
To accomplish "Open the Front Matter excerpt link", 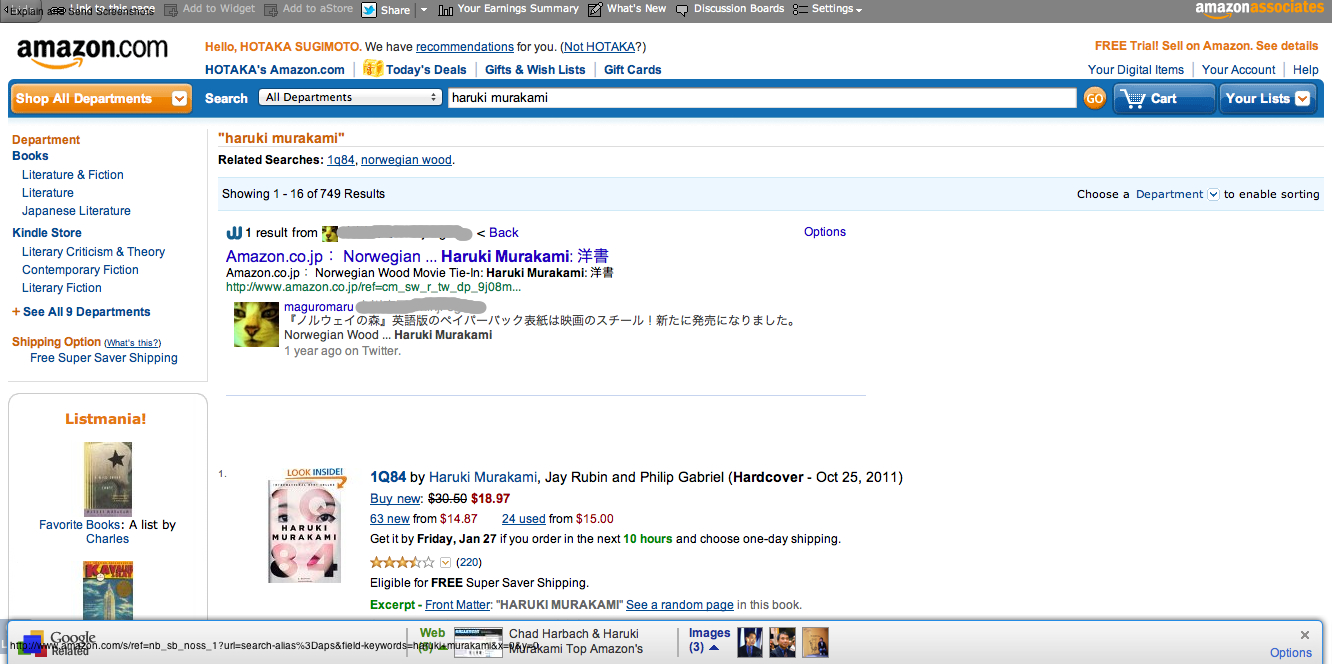I will [x=458, y=605].
